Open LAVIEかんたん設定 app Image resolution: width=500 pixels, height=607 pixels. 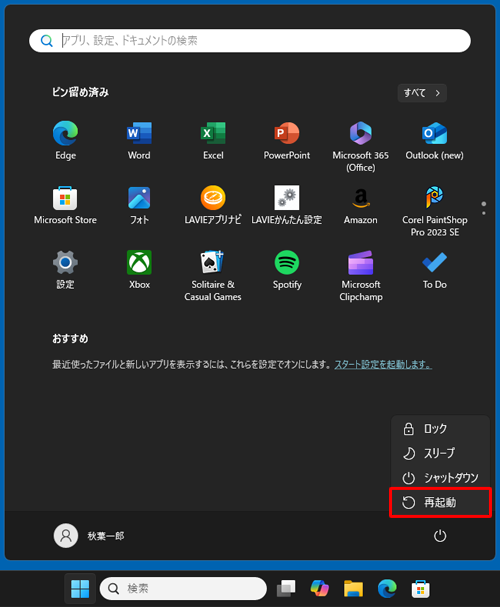pyautogui.click(x=287, y=205)
